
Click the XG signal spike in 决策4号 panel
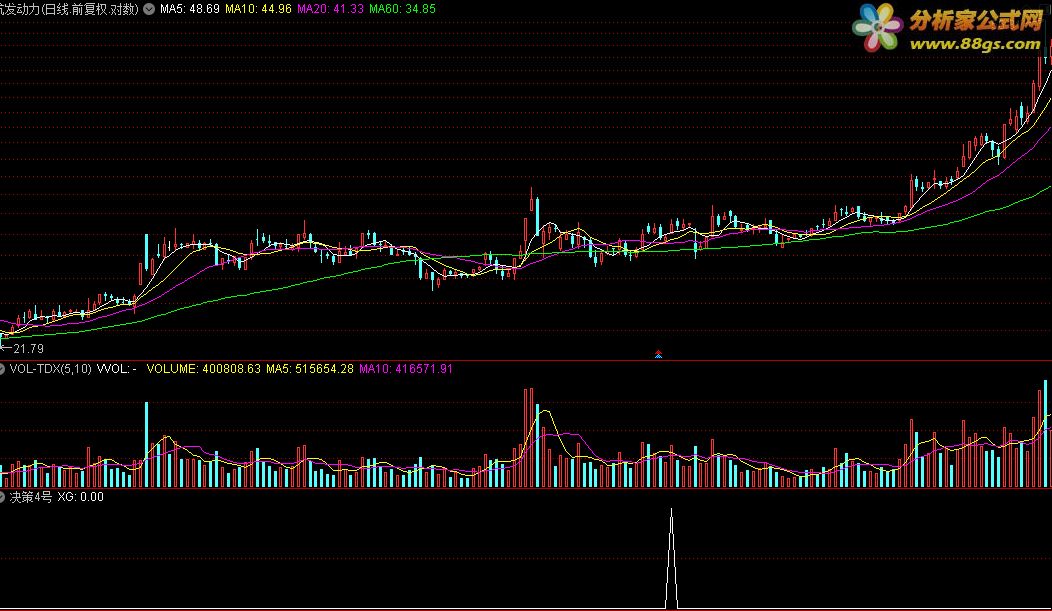(x=672, y=558)
